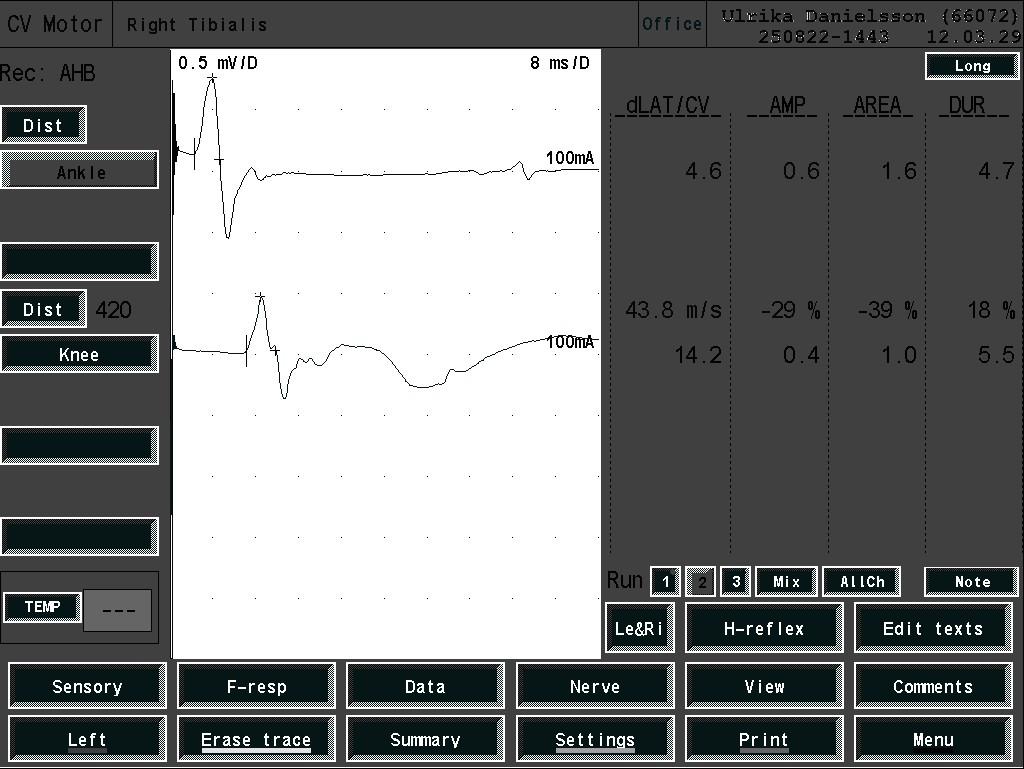Screen dimensions: 1024x769
Task: Click the area change value -39 %
Action: (888, 309)
